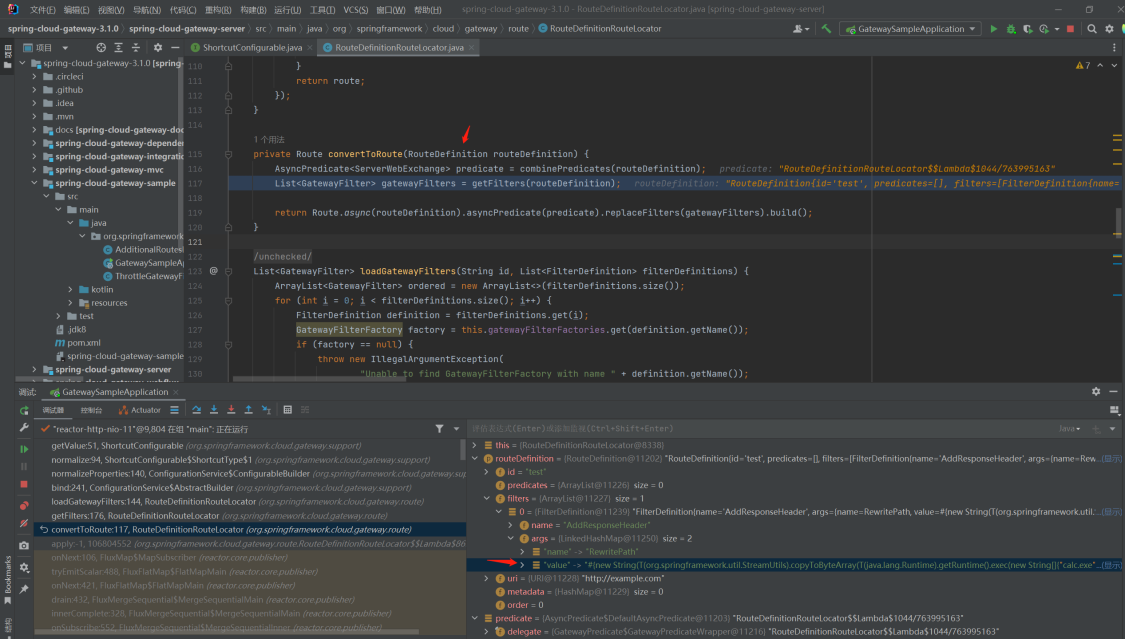This screenshot has height=639, width=1125.
Task: Toggle the method override gutter marker on line 123
Action: point(213,271)
